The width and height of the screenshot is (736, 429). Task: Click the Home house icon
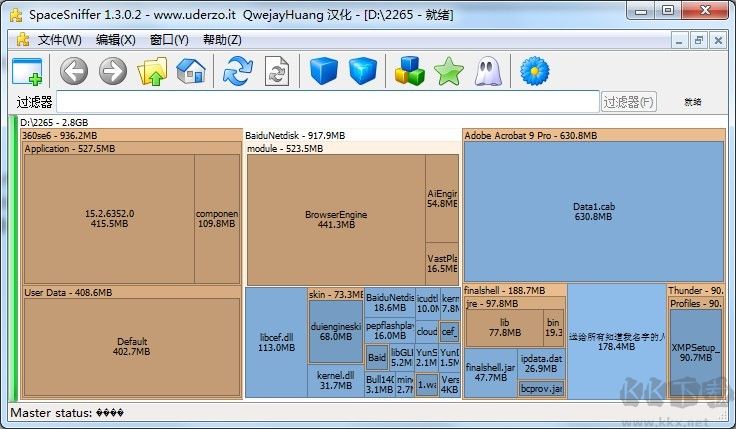click(191, 71)
